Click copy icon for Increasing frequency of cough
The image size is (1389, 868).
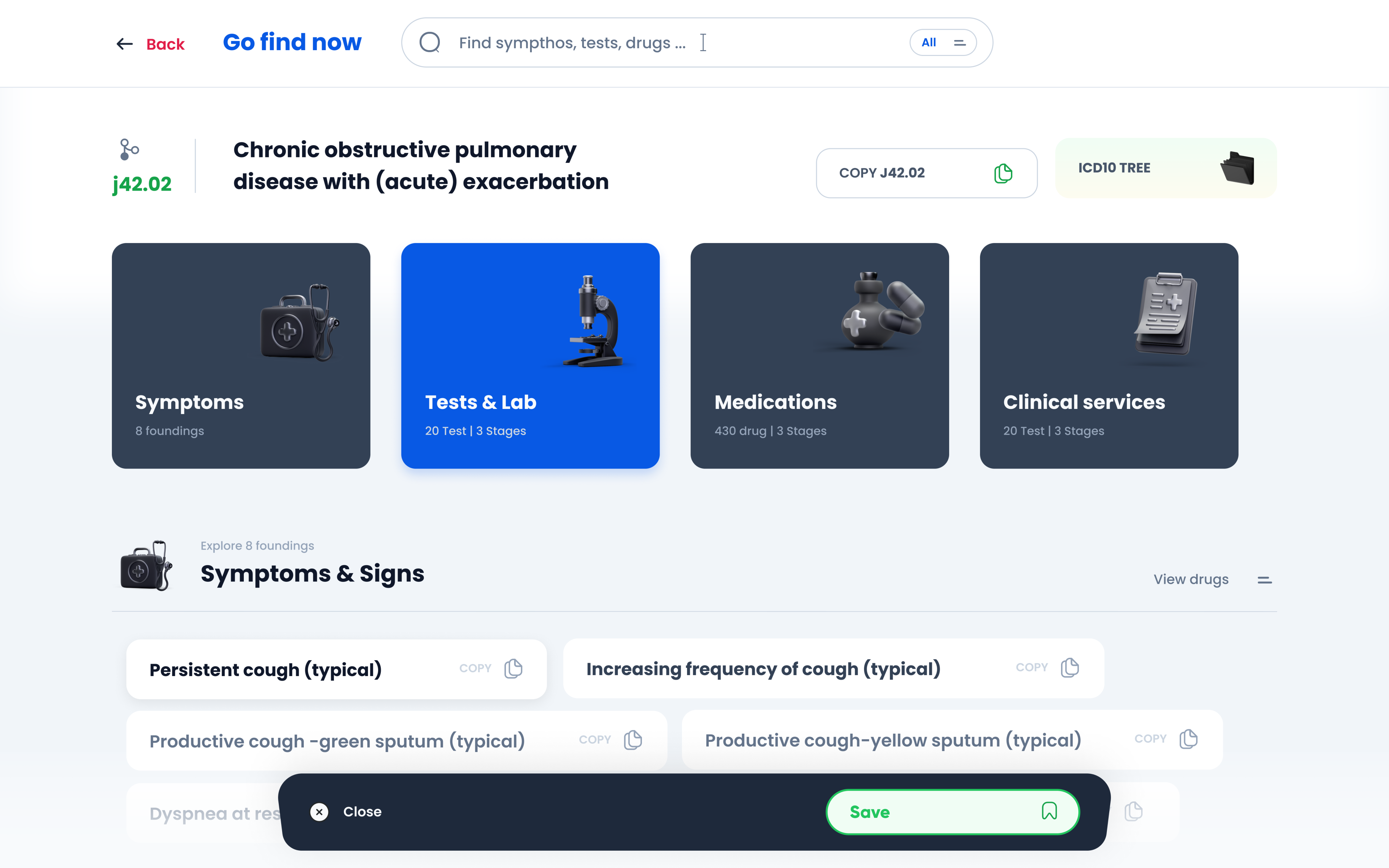pyautogui.click(x=1070, y=668)
